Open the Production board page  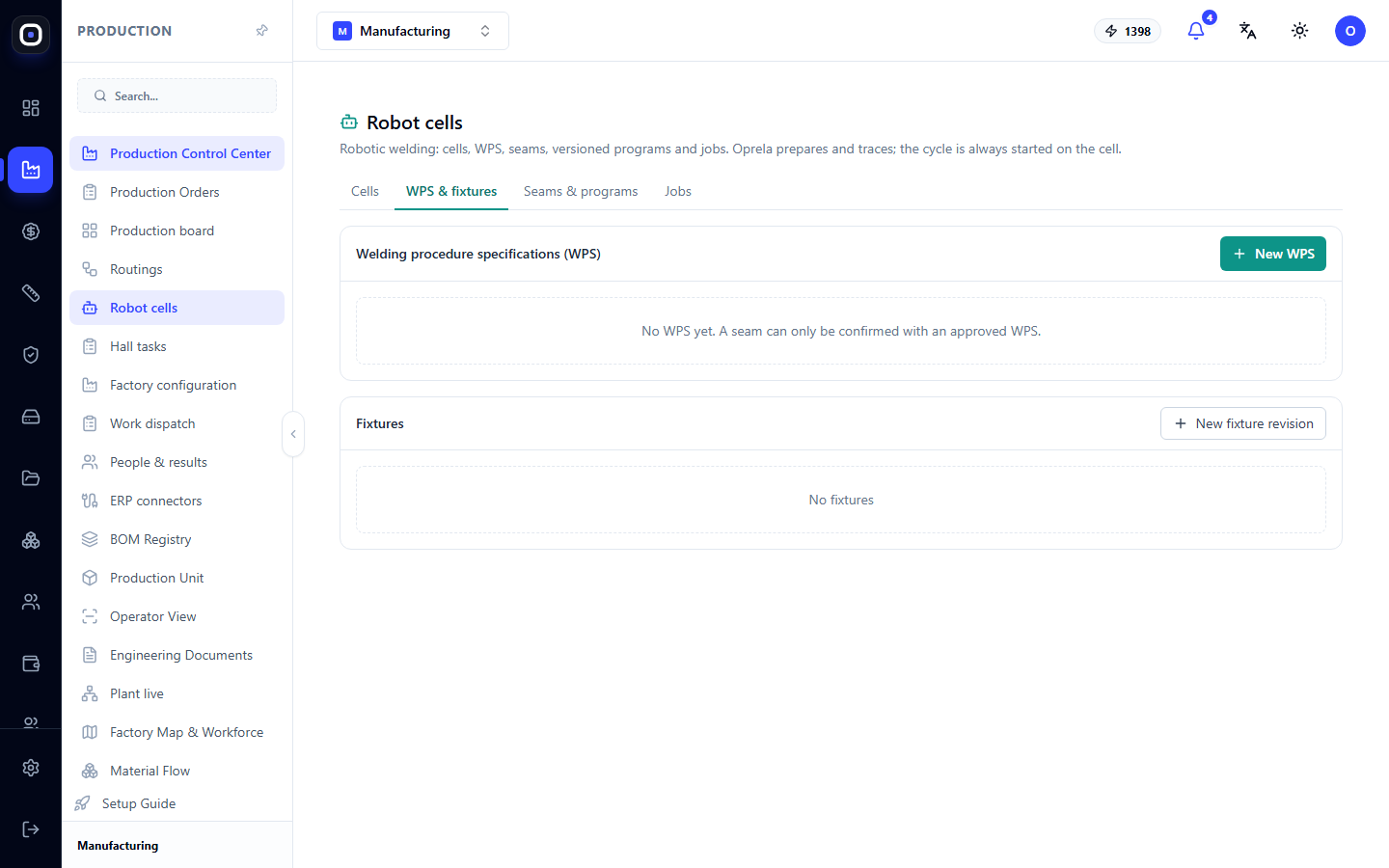(177, 231)
